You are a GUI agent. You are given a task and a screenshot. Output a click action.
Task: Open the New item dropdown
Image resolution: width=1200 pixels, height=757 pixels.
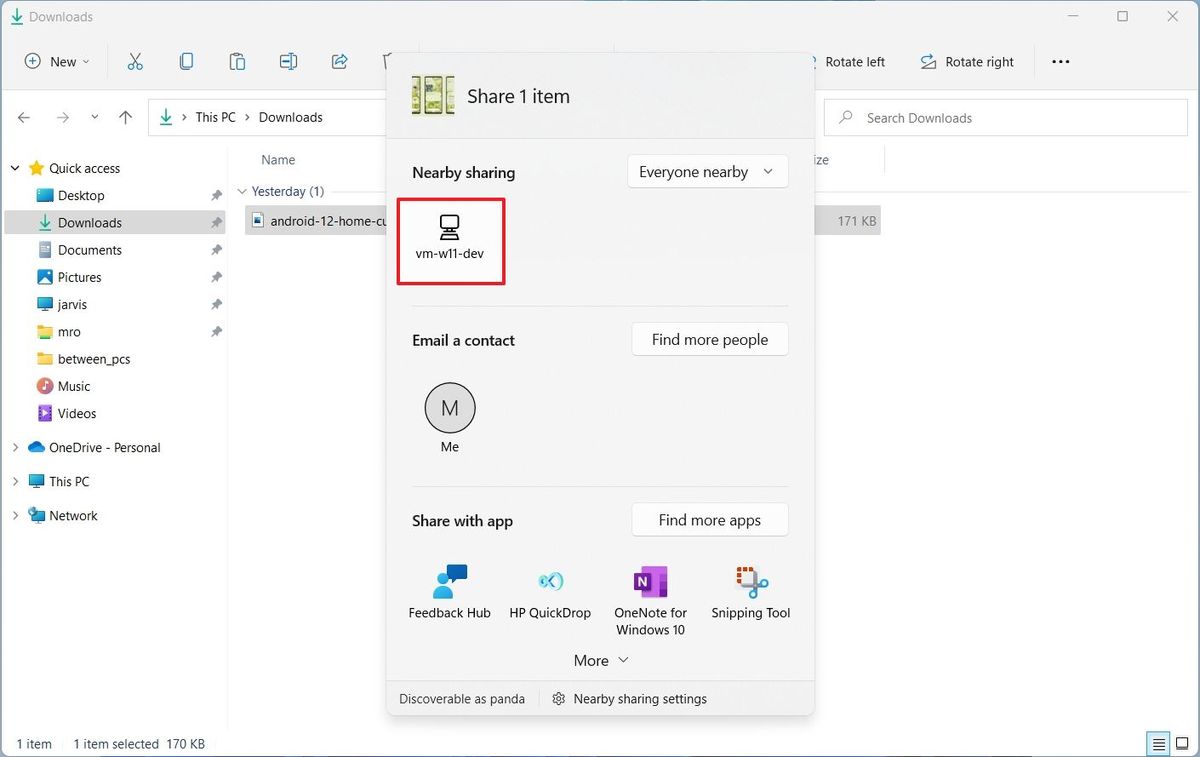tap(55, 61)
